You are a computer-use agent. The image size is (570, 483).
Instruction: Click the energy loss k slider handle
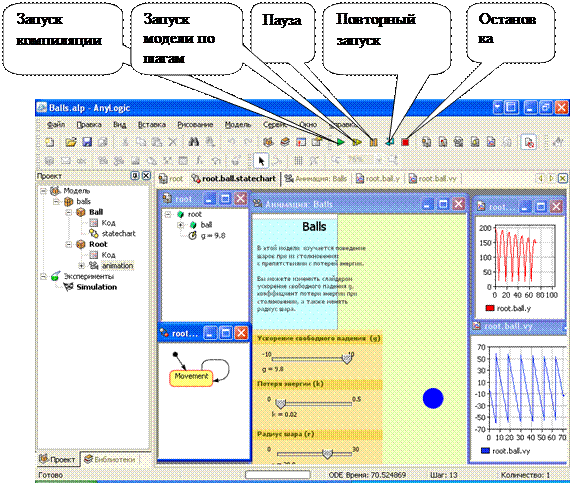[280, 403]
